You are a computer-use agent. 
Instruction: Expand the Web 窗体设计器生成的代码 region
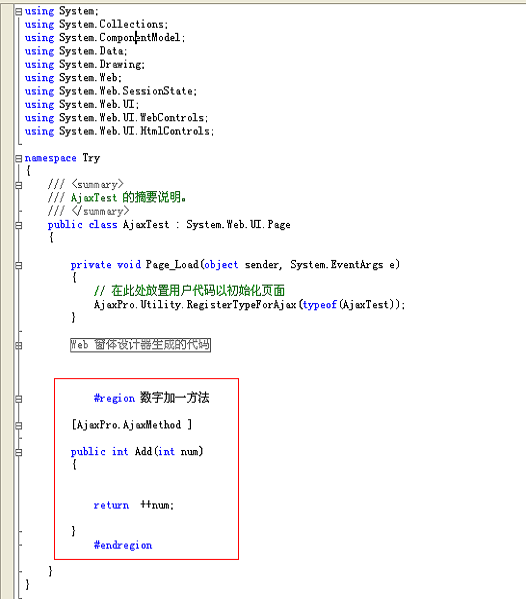tap(18, 345)
